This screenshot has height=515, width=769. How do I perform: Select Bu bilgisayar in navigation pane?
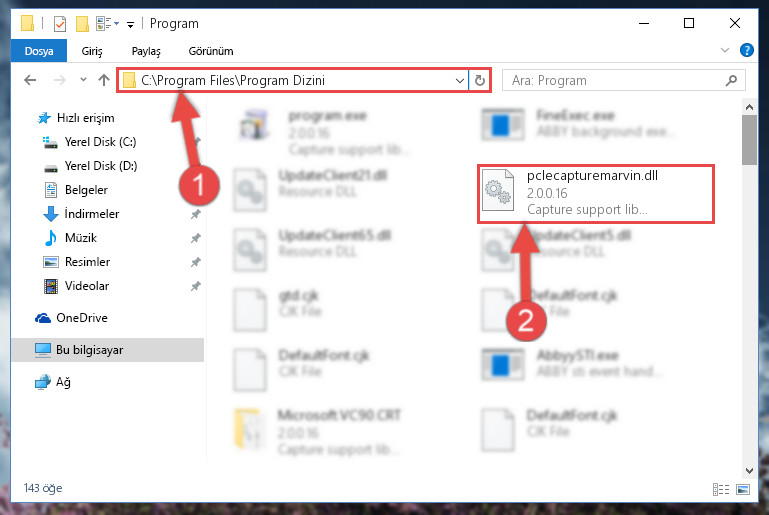pyautogui.click(x=107, y=350)
